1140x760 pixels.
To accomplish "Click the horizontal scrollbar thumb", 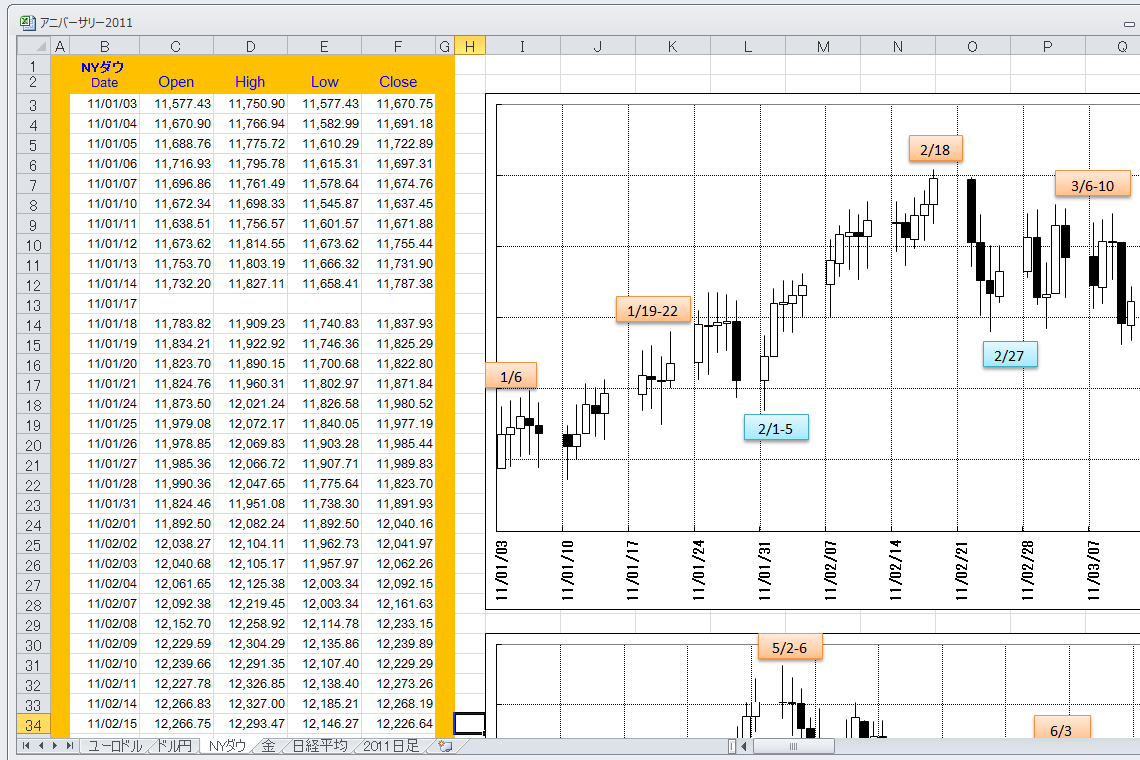I will point(793,746).
